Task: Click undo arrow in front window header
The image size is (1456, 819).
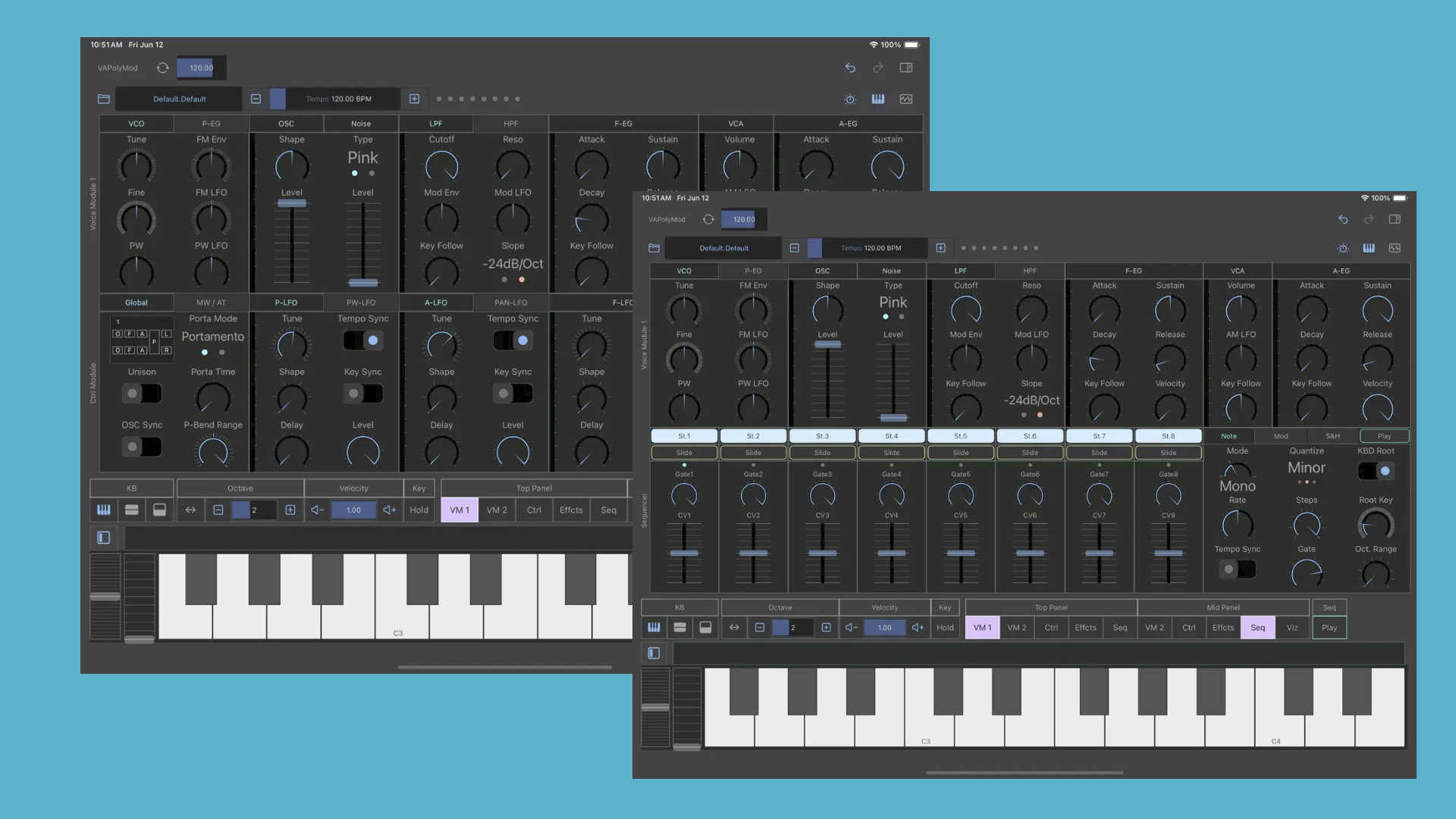Action: click(x=1343, y=219)
